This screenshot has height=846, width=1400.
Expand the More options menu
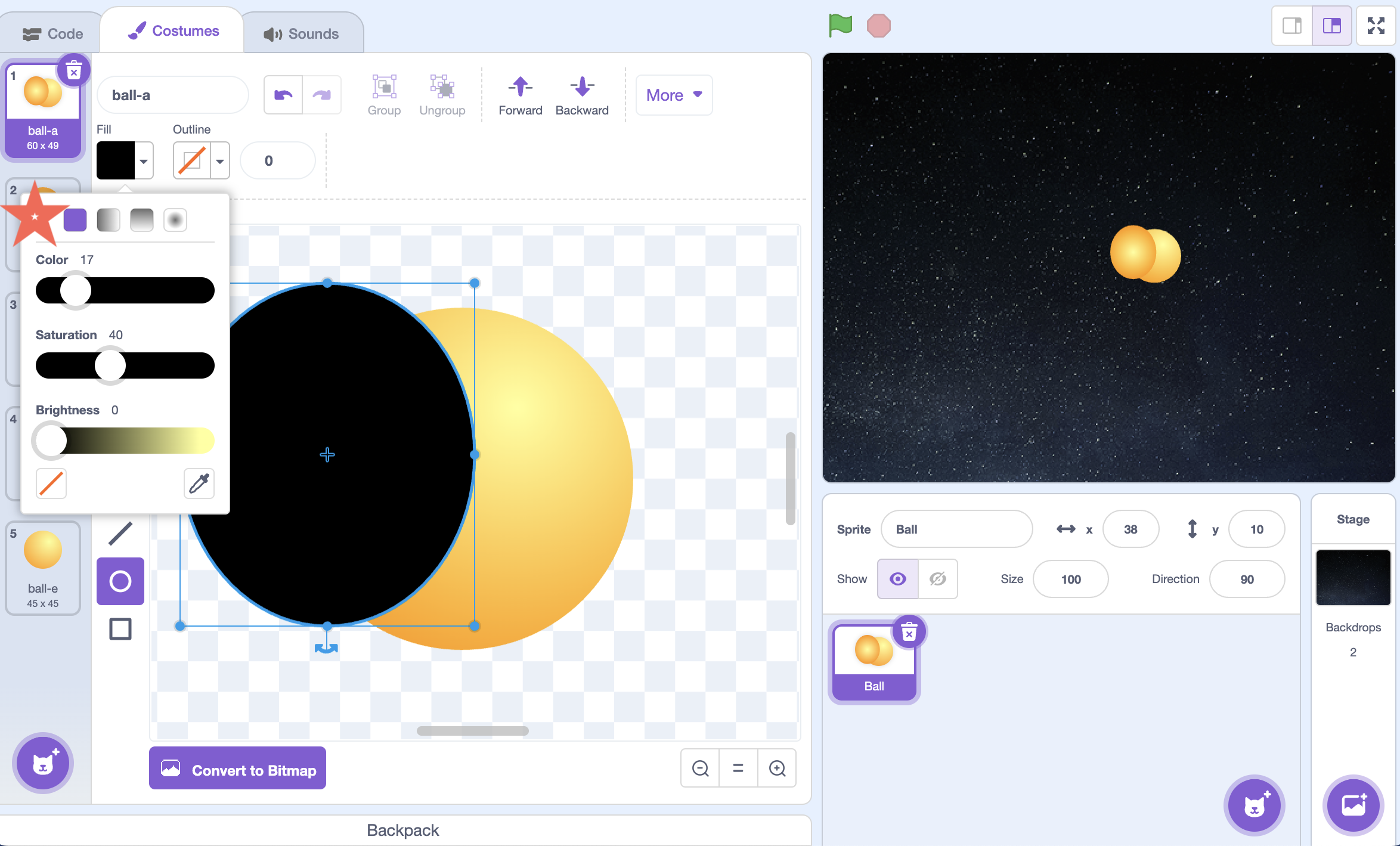pos(673,95)
